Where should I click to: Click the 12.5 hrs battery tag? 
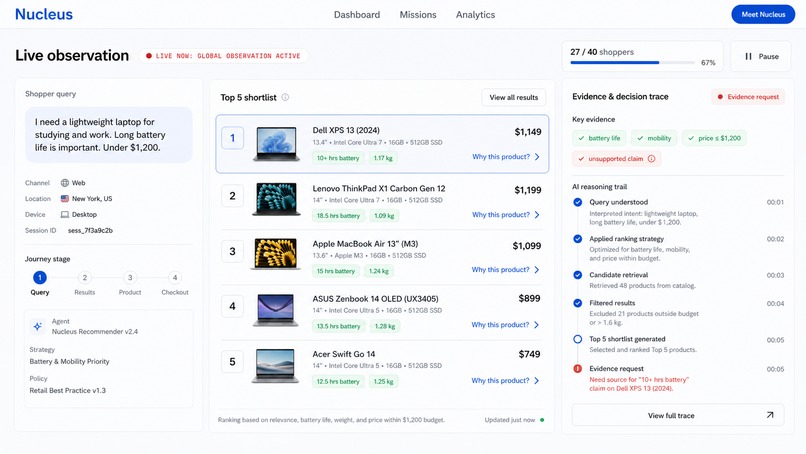(338, 382)
